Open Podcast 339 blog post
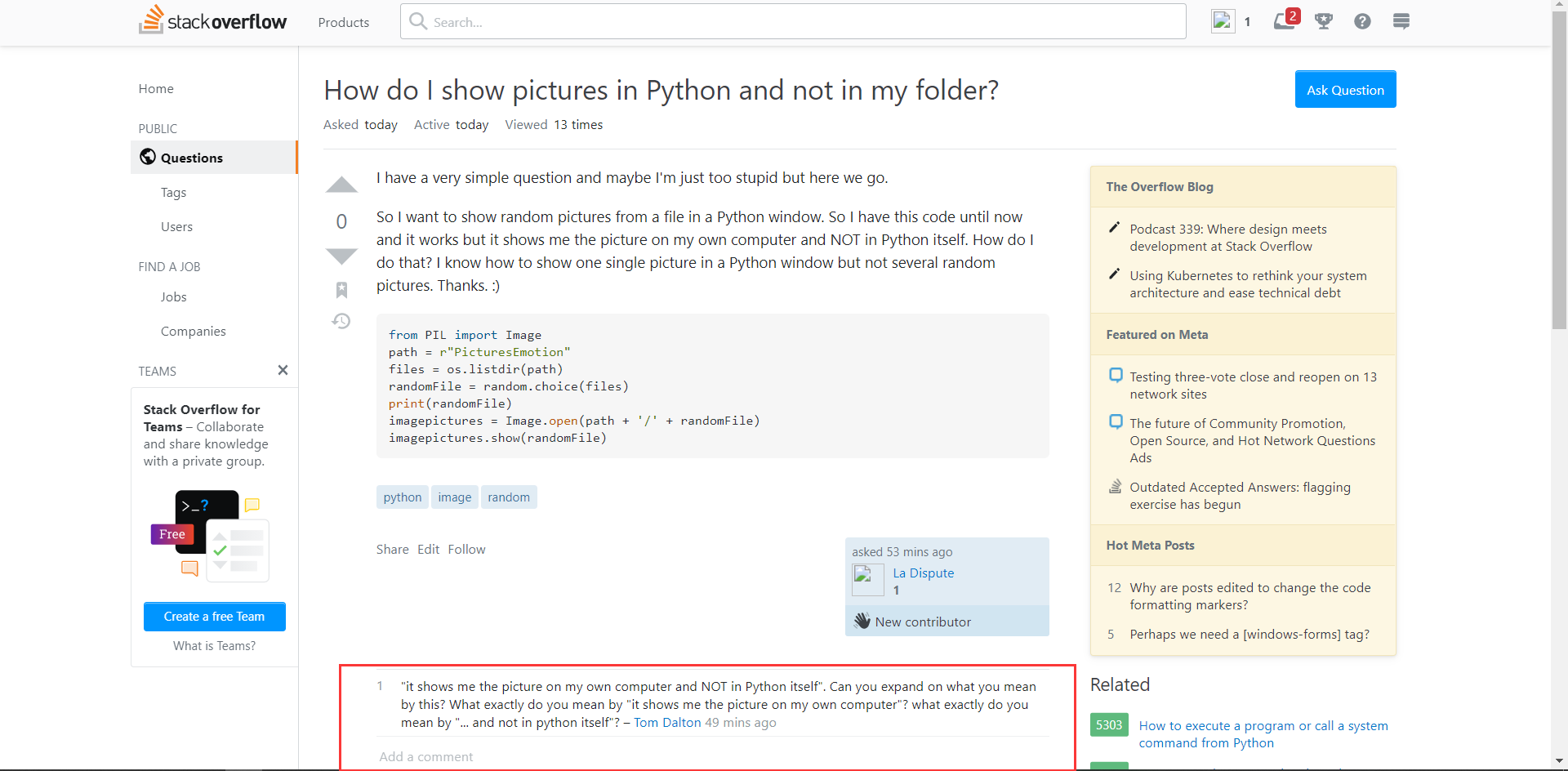Viewport: 1568px width, 771px height. [x=1228, y=238]
